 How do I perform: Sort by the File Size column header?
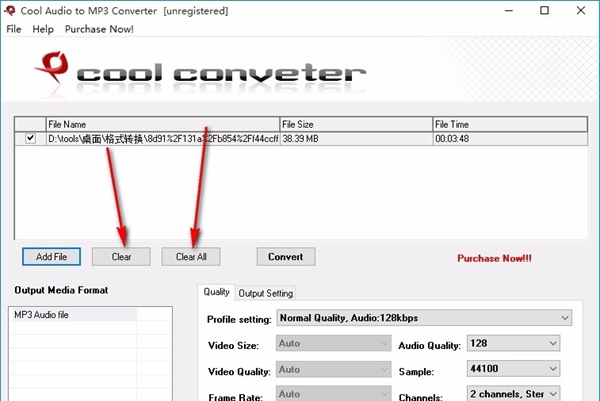pos(356,124)
